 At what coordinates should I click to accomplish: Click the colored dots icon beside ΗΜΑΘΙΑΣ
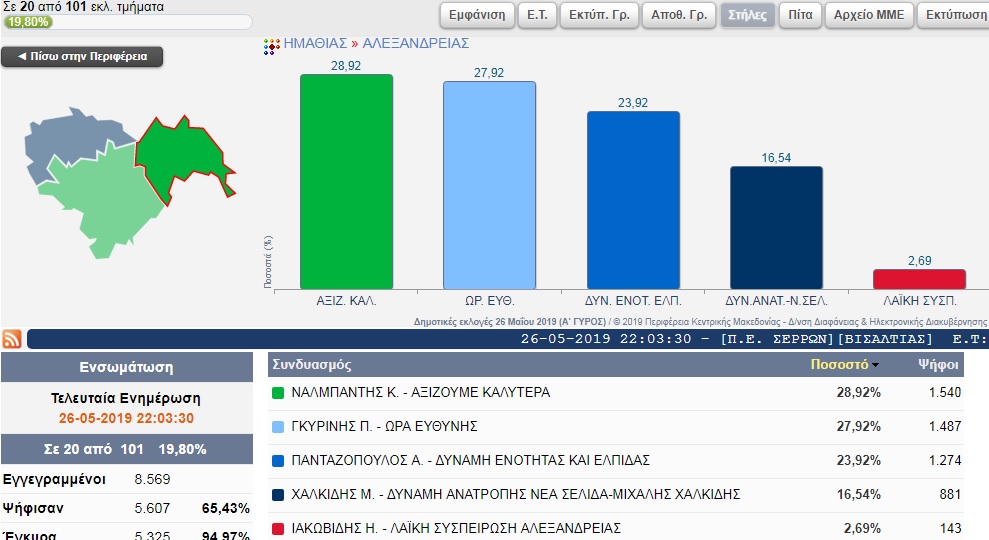coord(271,45)
